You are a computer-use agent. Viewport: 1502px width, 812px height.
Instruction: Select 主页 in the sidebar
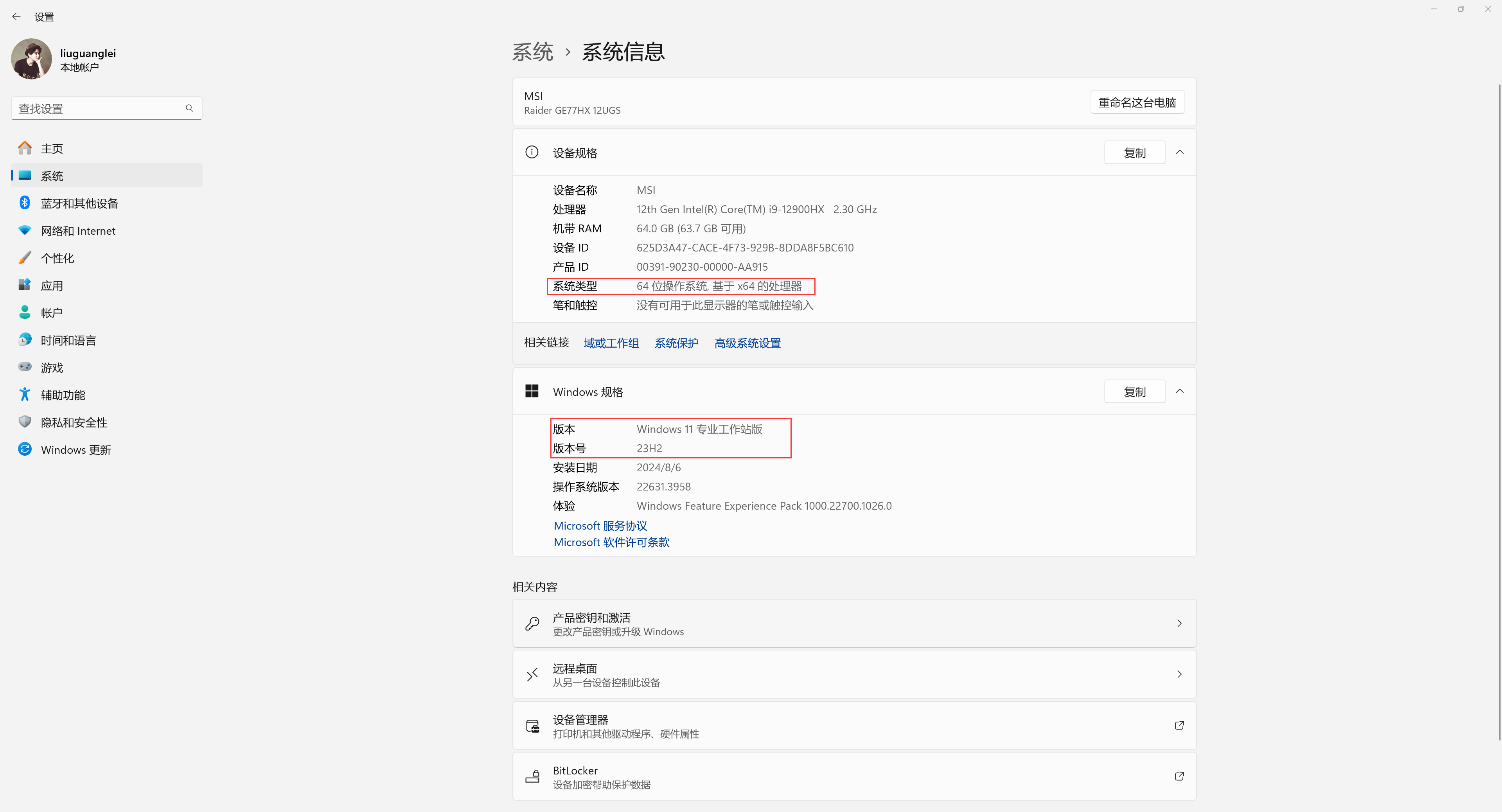point(51,149)
